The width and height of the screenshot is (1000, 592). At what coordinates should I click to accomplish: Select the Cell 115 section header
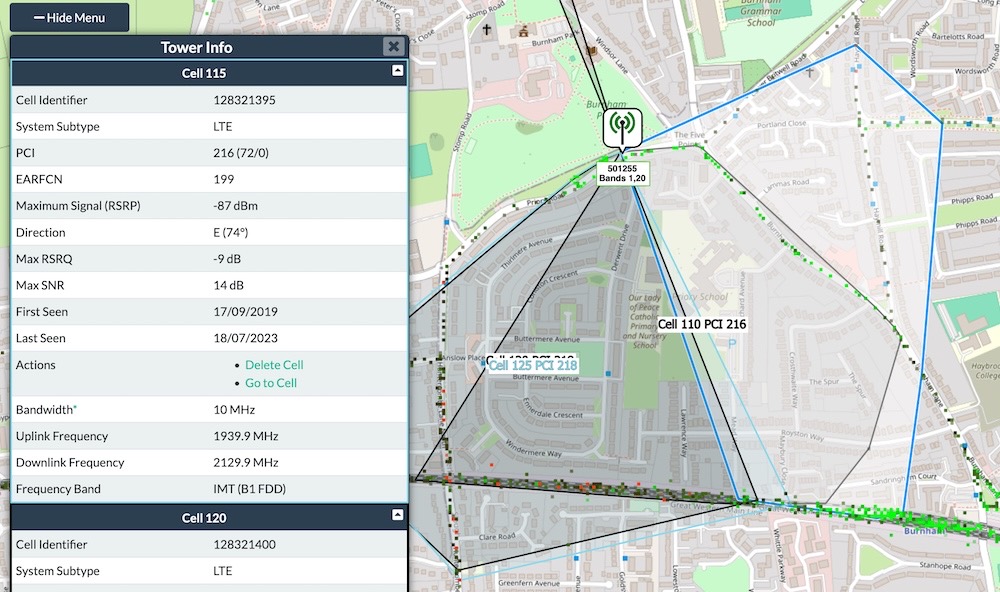tap(203, 72)
